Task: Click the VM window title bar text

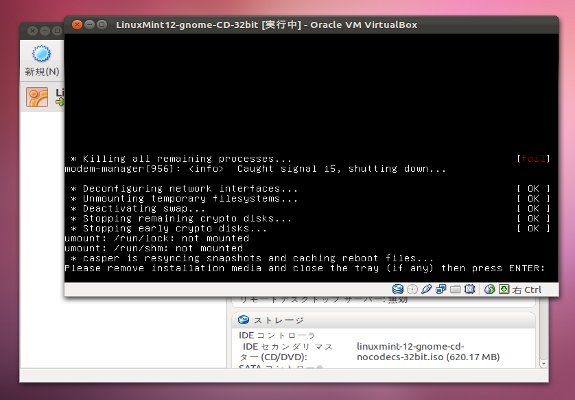Action: point(267,25)
